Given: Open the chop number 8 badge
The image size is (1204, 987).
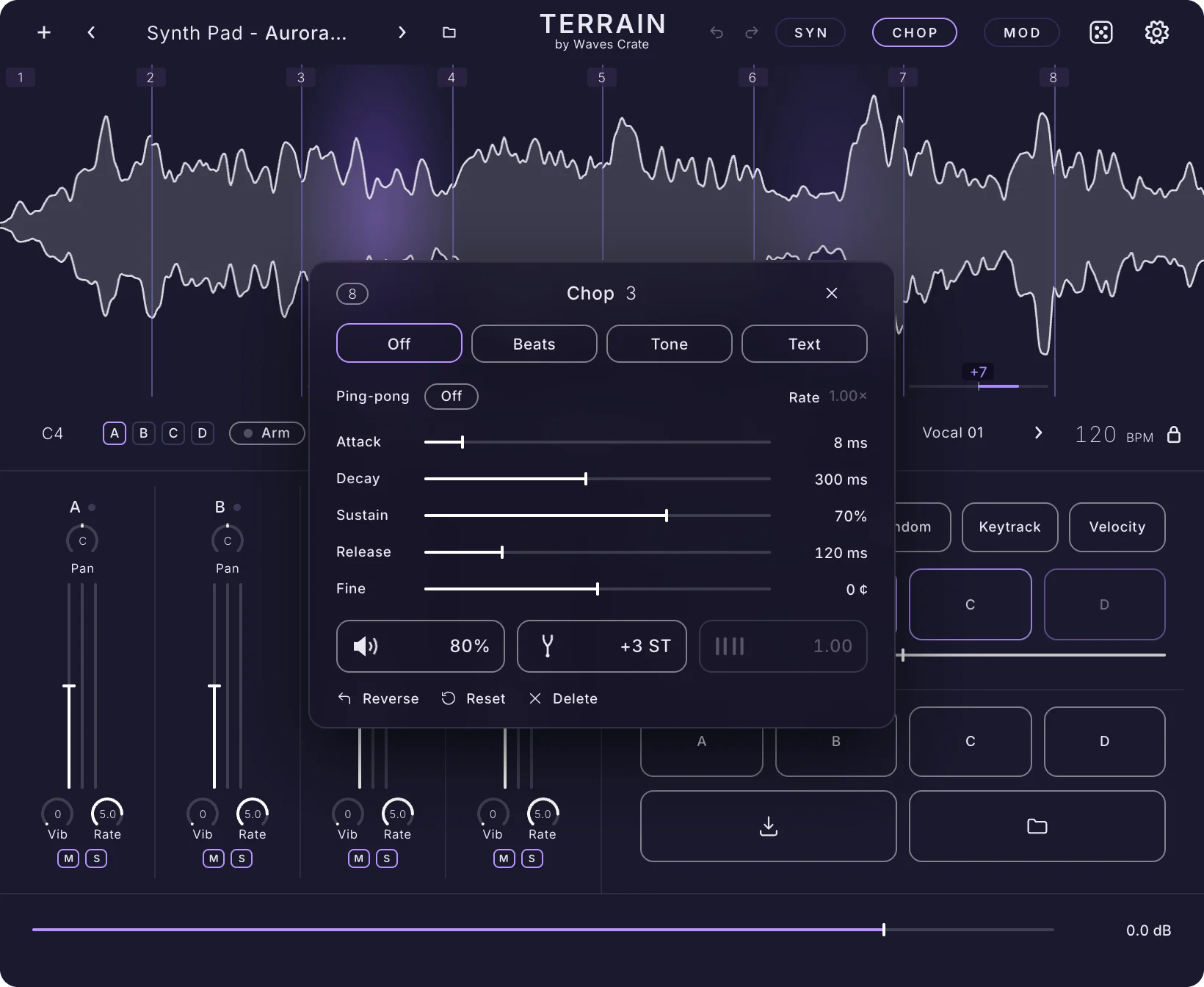Looking at the screenshot, I should (x=352, y=294).
